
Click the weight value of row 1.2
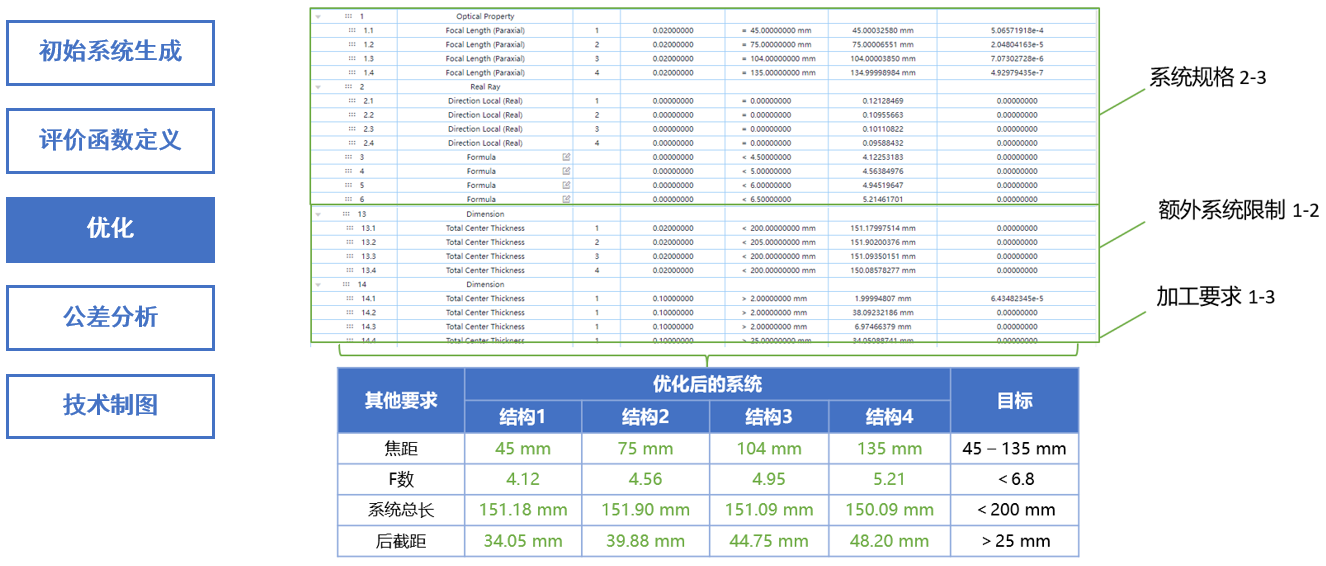pyautogui.click(x=672, y=45)
